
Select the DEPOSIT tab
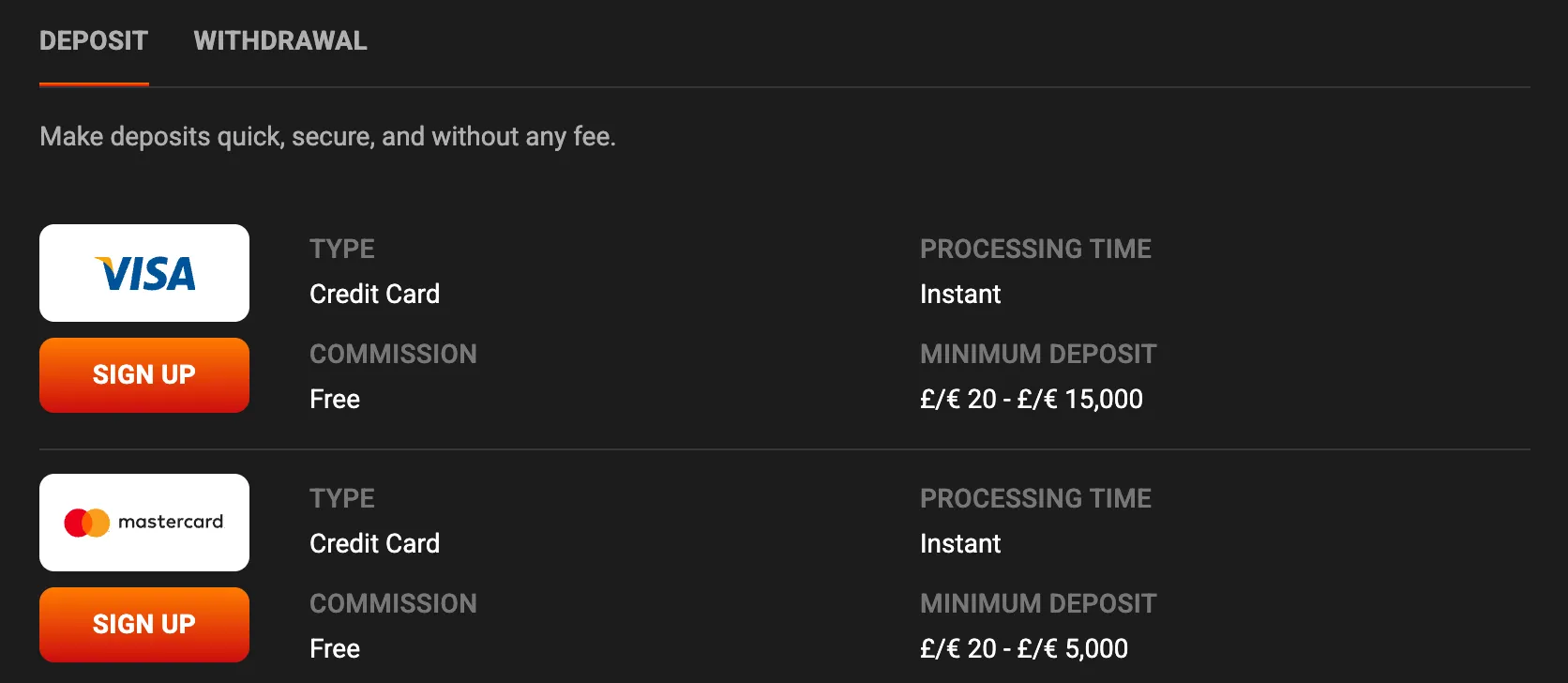pyautogui.click(x=93, y=40)
